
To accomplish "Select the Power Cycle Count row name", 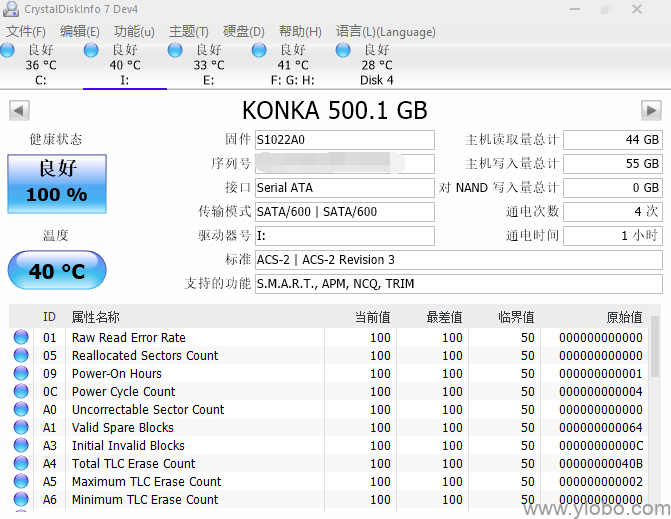I will coord(124,391).
